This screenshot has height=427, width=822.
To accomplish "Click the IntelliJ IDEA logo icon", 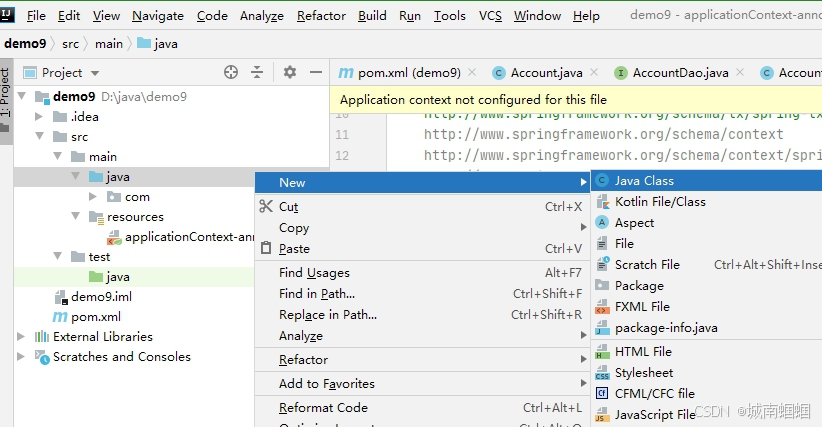I will point(7,15).
